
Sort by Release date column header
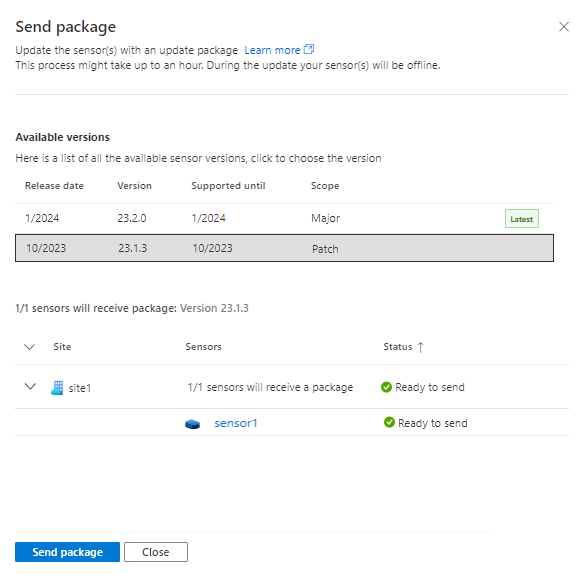point(54,185)
